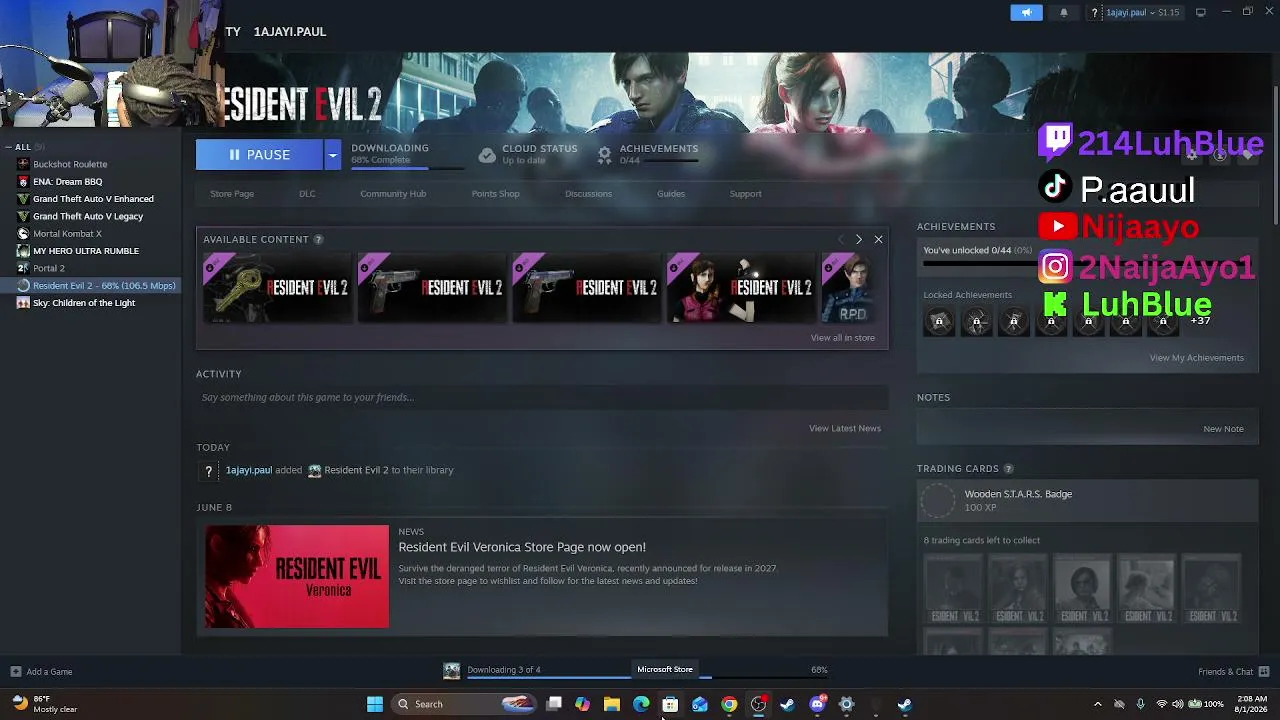Open the notifications bell in the title bar
Viewport: 1280px width, 720px height.
coord(1063,12)
